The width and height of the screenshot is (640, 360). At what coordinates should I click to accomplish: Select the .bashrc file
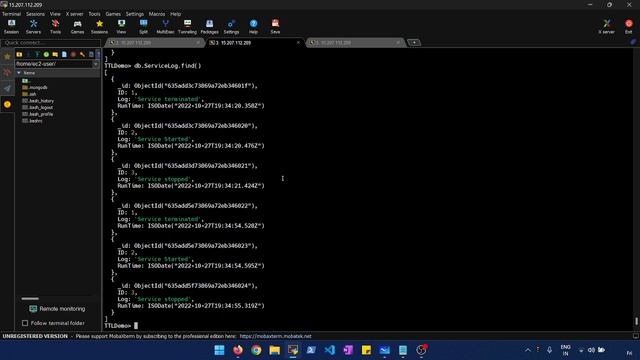click(x=33, y=121)
